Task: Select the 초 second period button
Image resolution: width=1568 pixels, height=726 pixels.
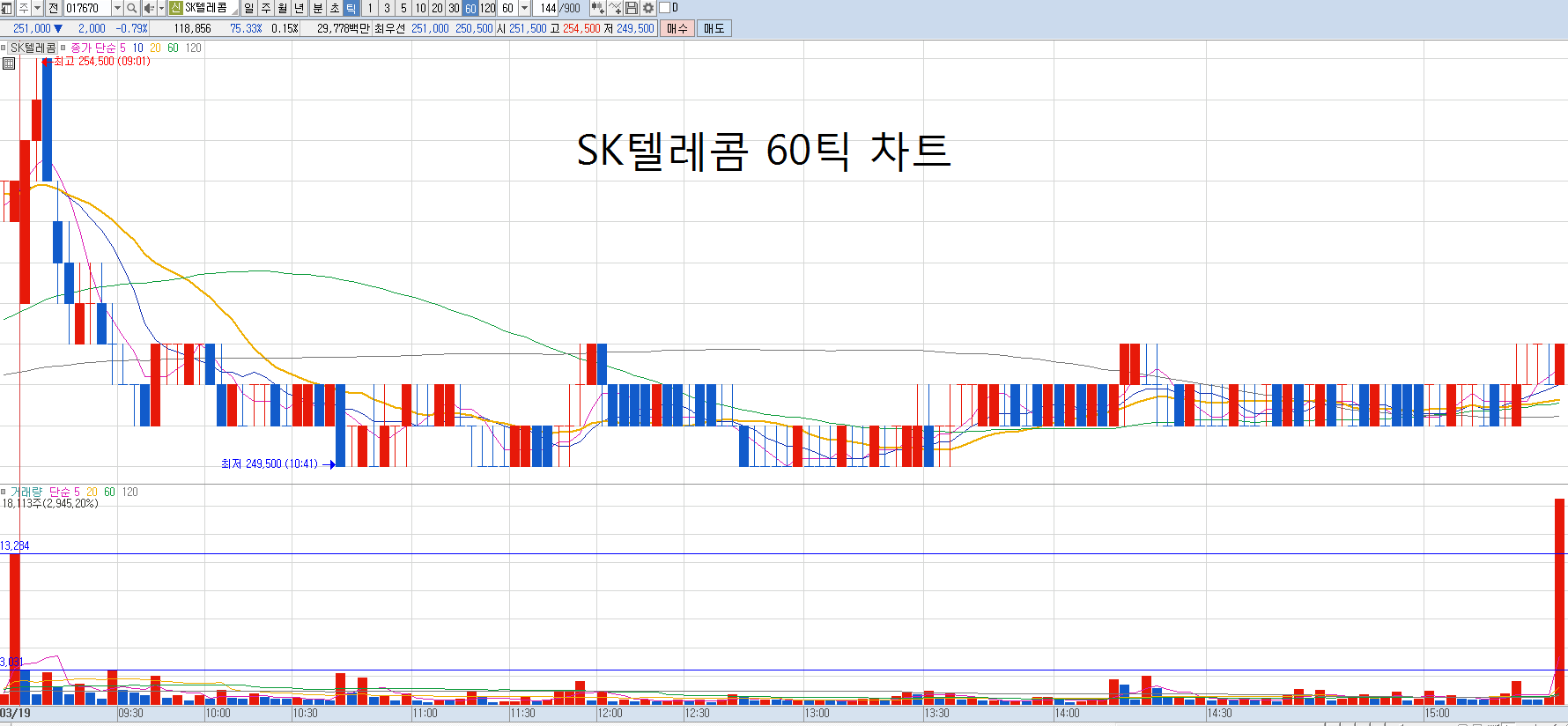Action: pyautogui.click(x=335, y=8)
